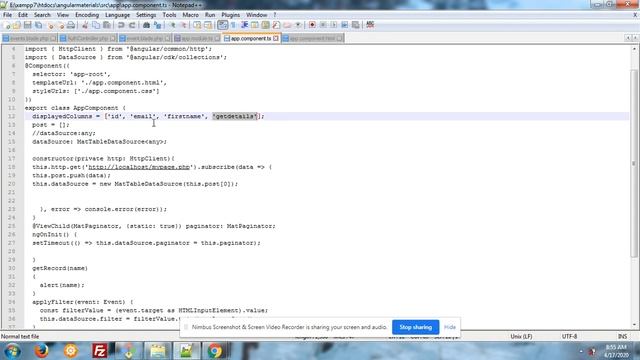Open Google Chrome from the taskbar
Screen dimensions: 640x360
(x=215, y=351)
